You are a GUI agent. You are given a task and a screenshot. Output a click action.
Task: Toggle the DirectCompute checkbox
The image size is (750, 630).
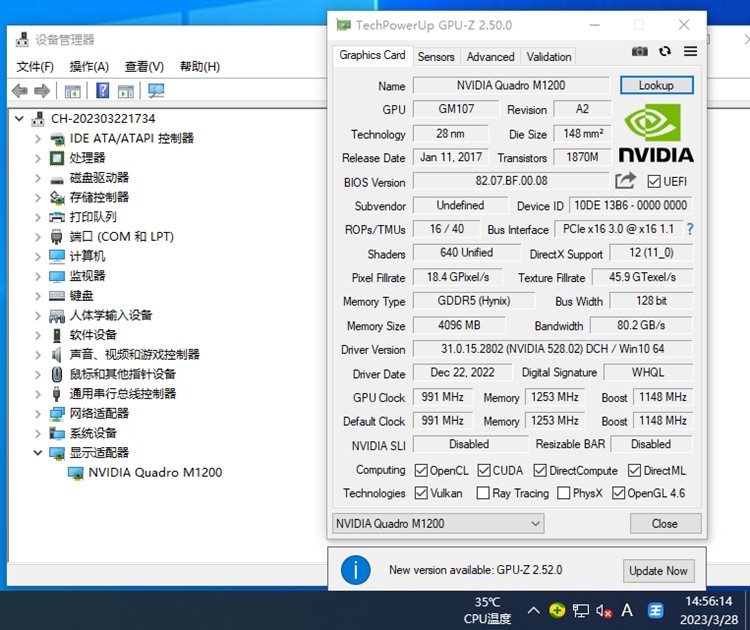(x=540, y=470)
